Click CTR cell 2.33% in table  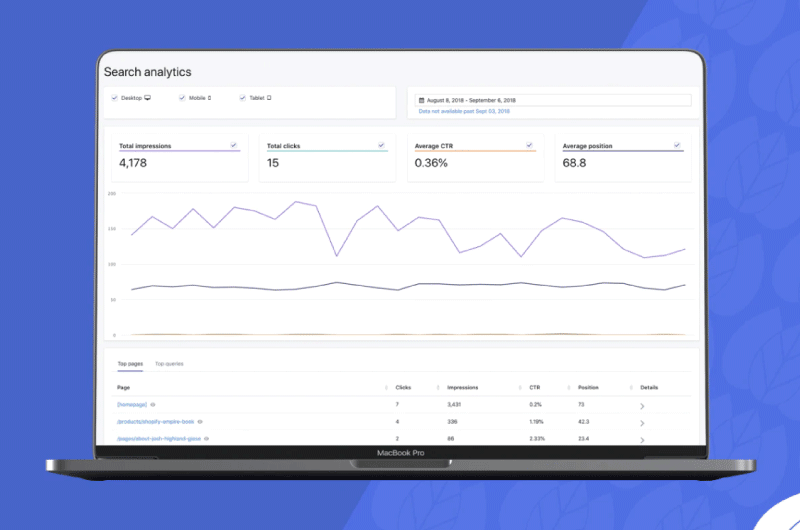[537, 439]
